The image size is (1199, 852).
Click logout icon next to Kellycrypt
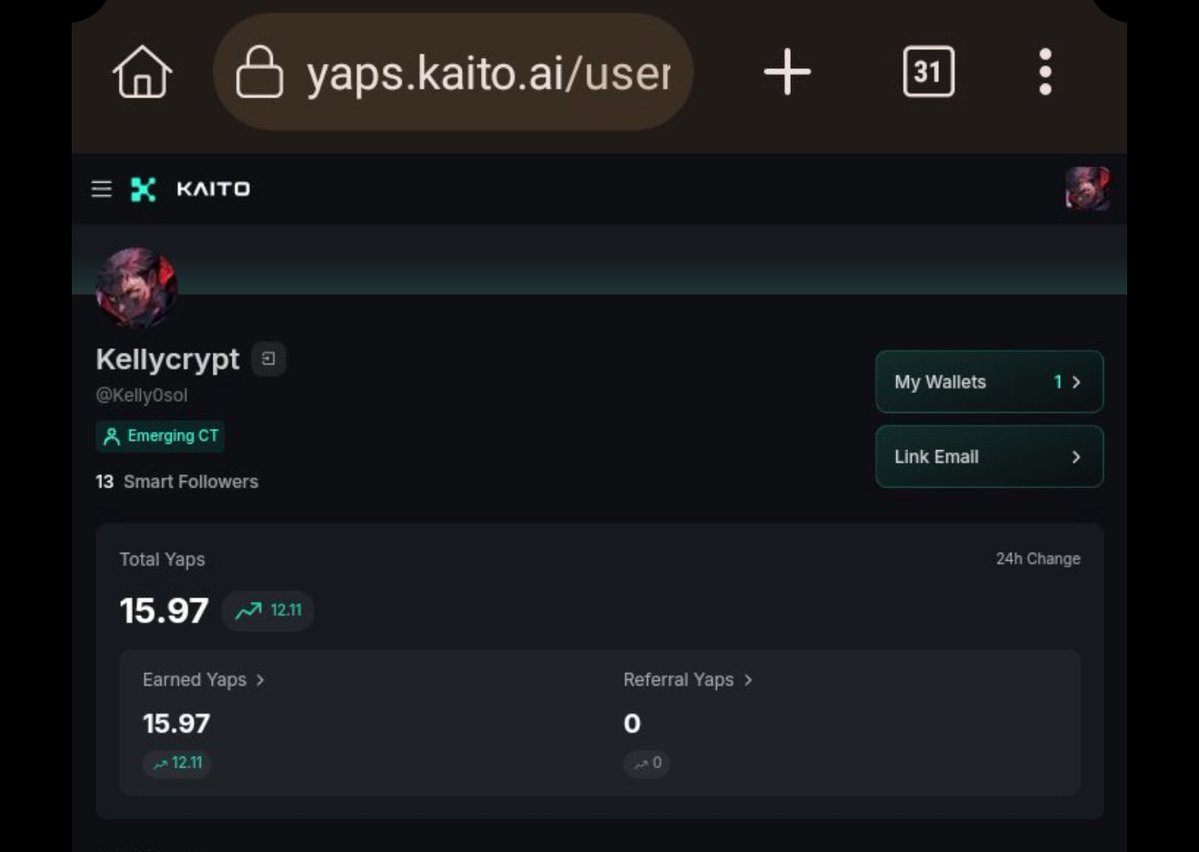pos(268,359)
